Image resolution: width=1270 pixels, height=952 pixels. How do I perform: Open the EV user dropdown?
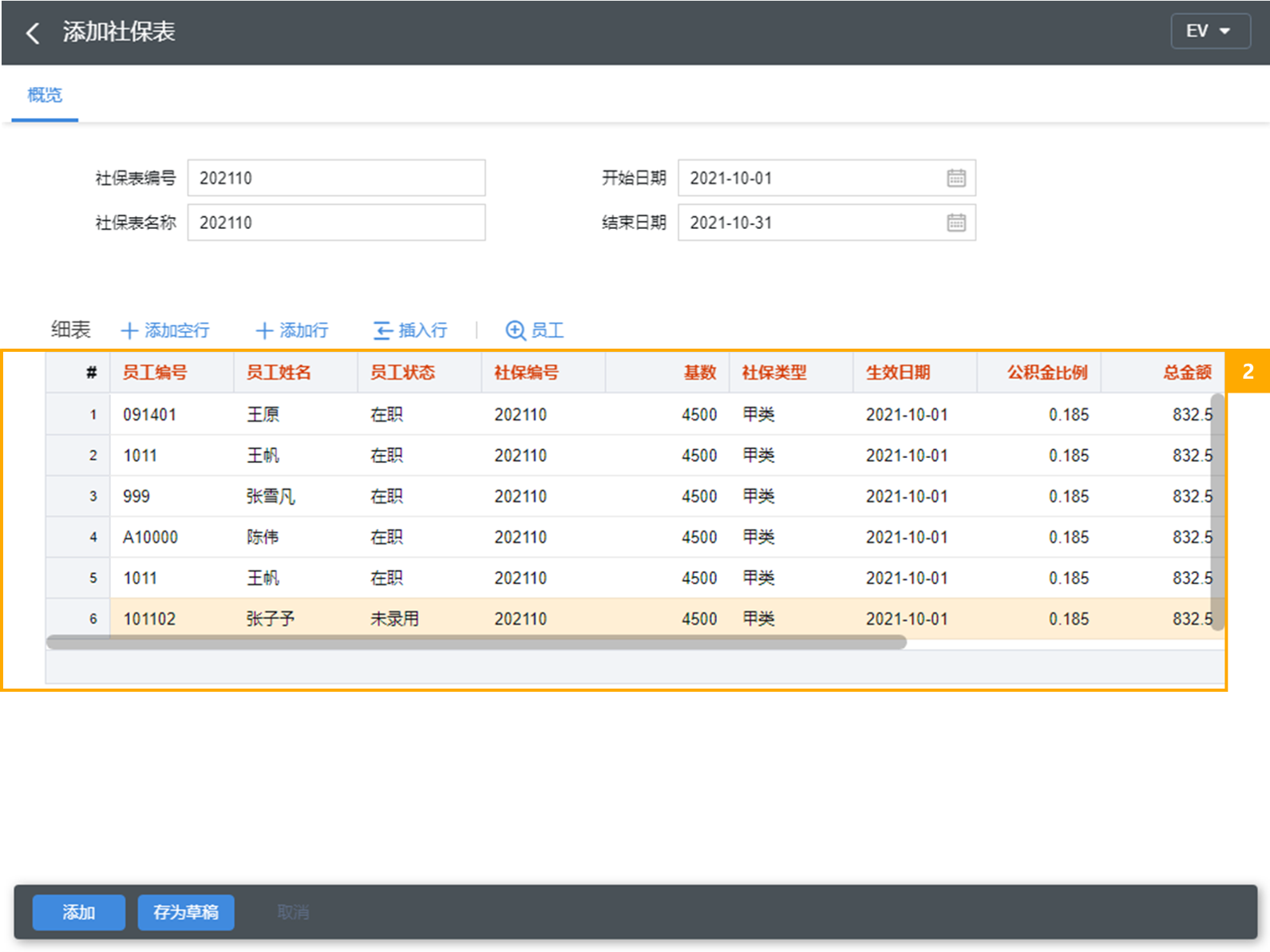point(1210,31)
